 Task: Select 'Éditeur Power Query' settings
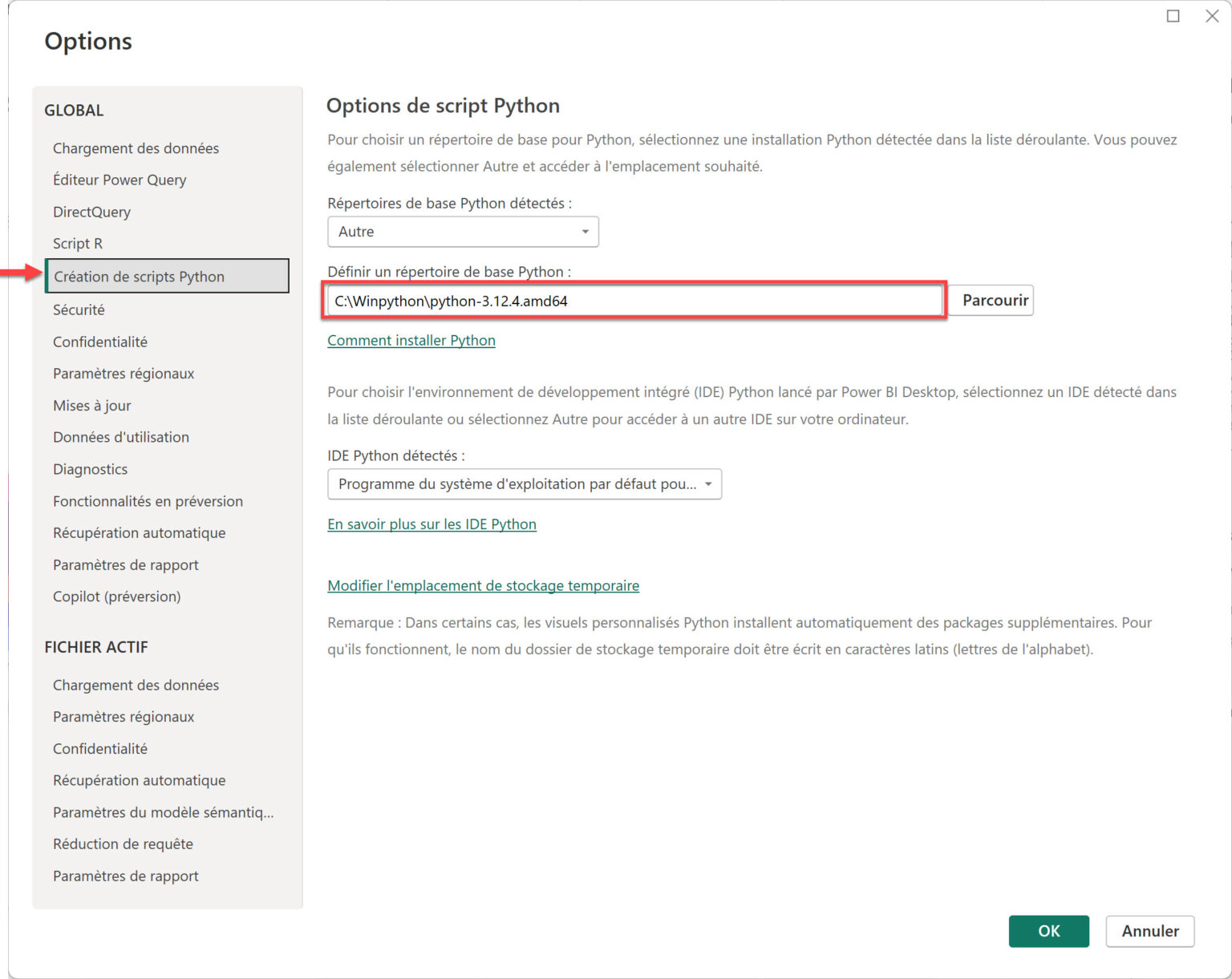(119, 180)
